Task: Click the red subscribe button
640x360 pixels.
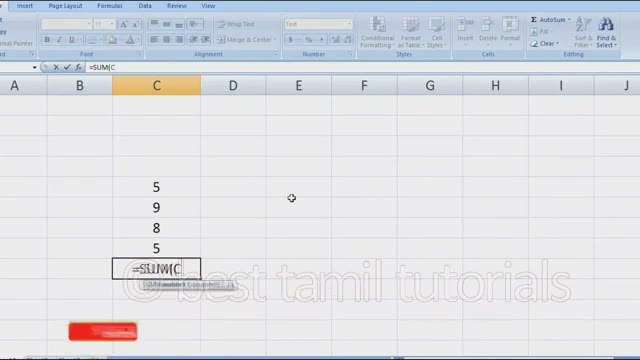Action: pyautogui.click(x=103, y=331)
